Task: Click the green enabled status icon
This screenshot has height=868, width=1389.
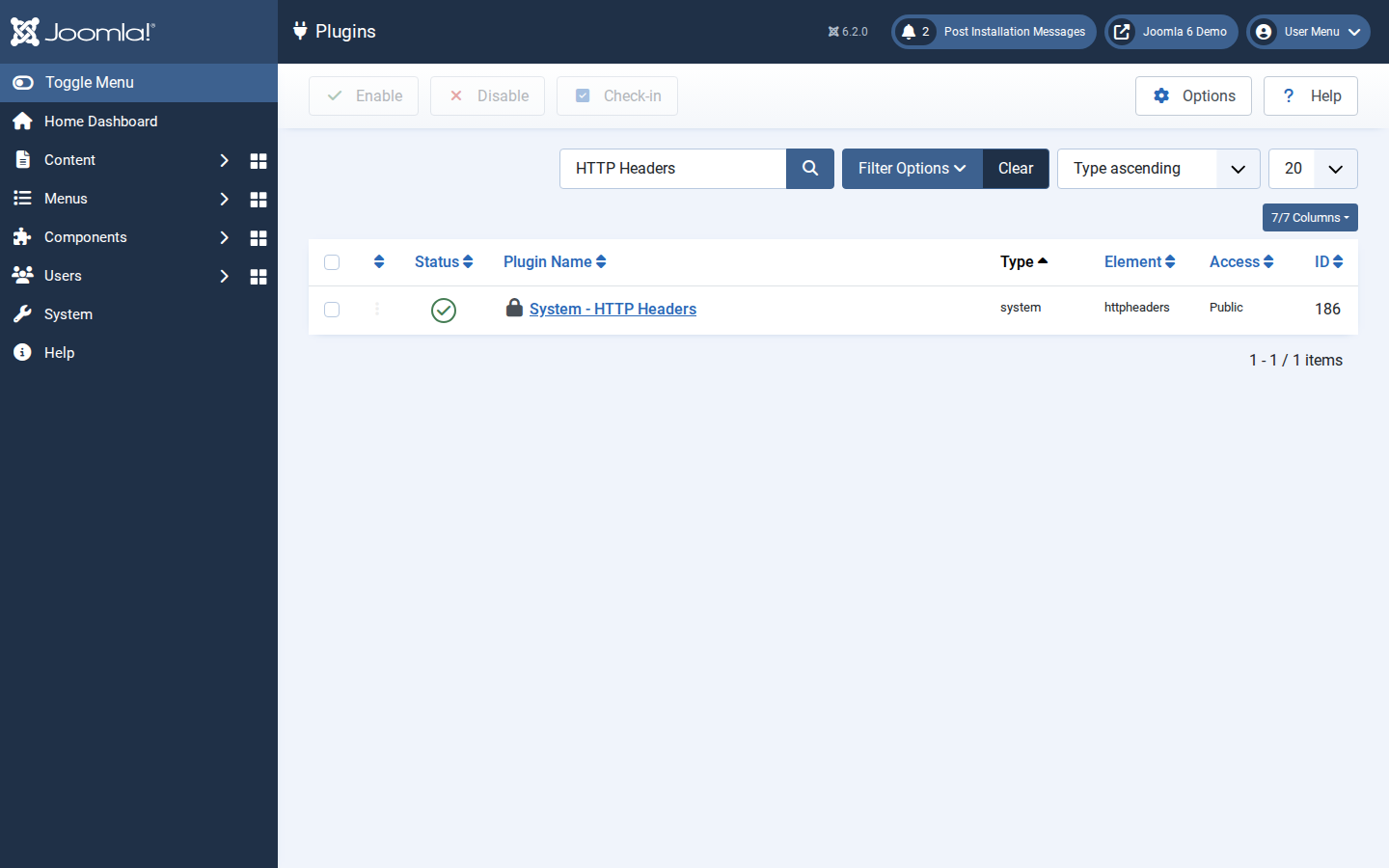Action: coord(444,310)
